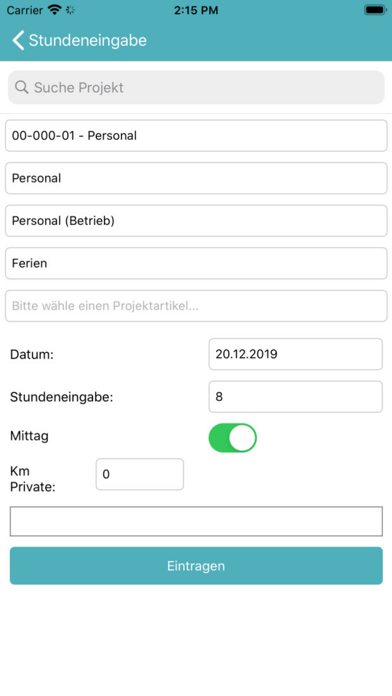Tap the battery indicator icon
The image size is (392, 696).
click(374, 10)
